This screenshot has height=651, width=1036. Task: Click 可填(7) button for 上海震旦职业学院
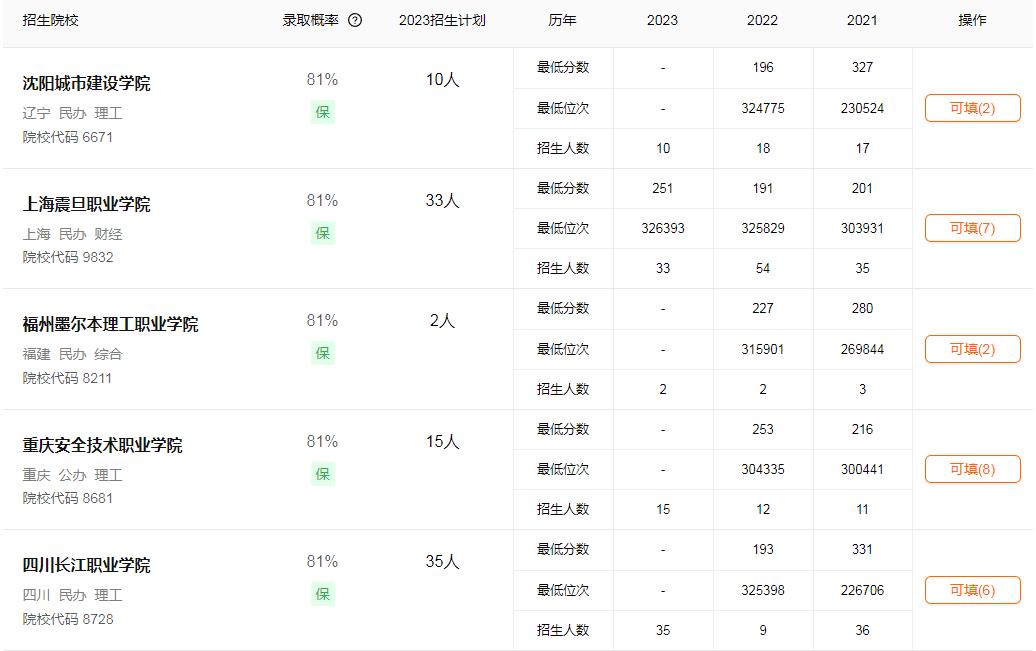coord(972,228)
